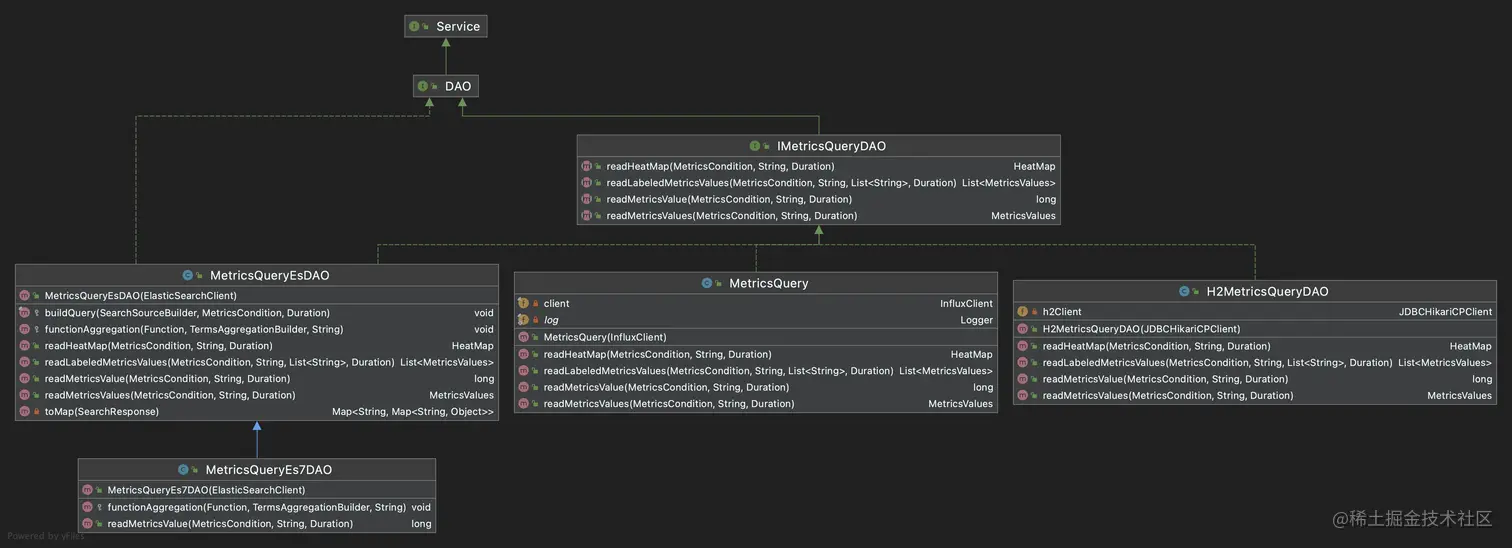Click method icon of toMap in MetricsQueryEsDAO
This screenshot has width=1512, height=548.
(24, 411)
